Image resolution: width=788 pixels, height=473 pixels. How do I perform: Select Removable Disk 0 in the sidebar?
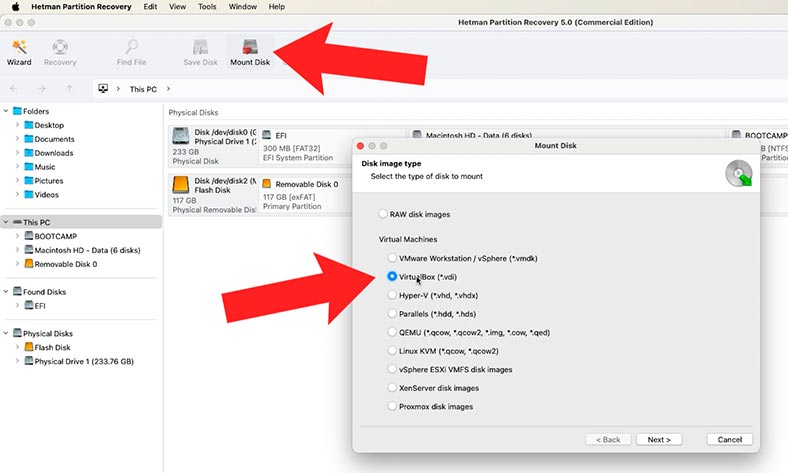coord(66,264)
